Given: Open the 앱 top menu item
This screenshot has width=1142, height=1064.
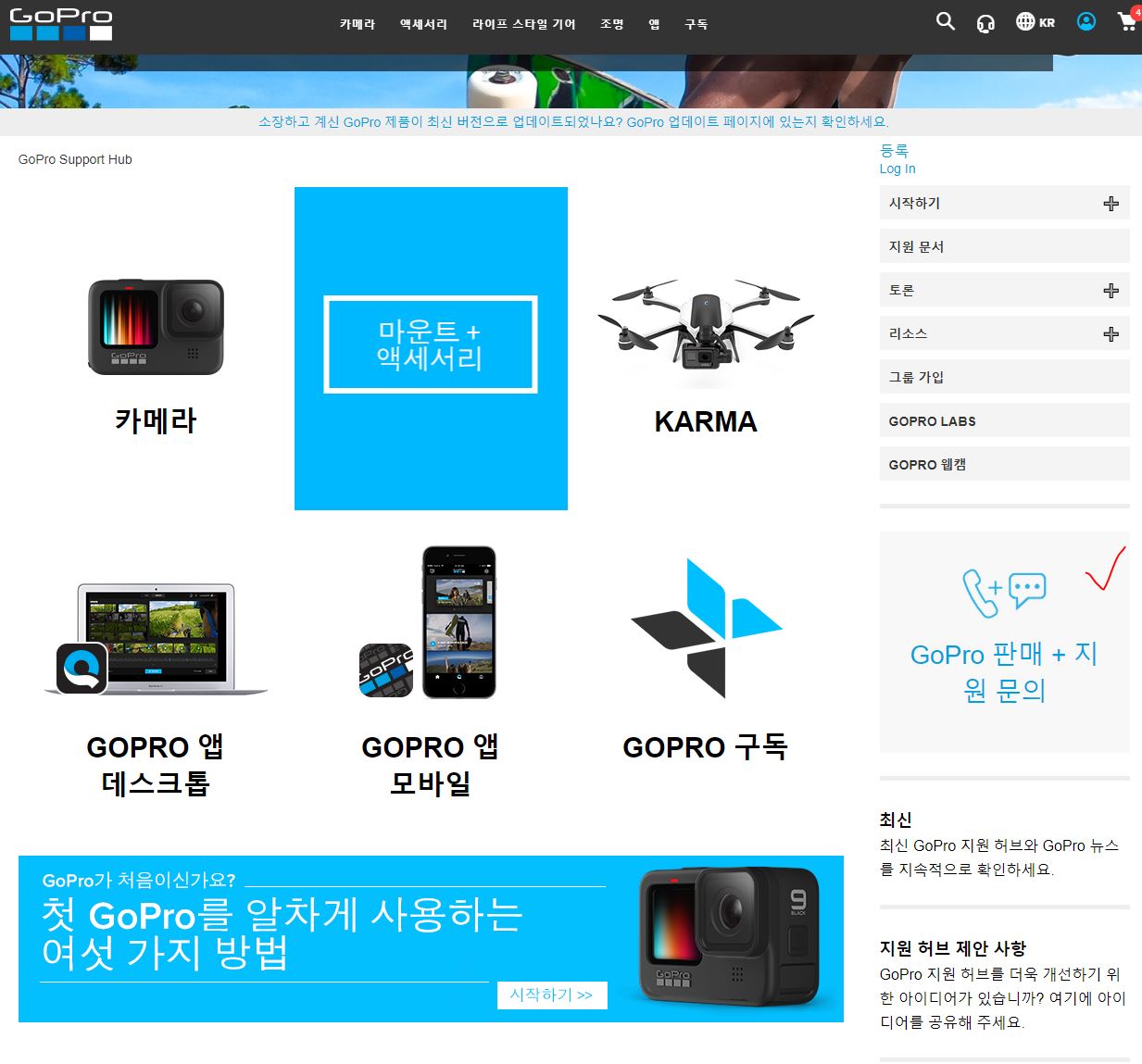Looking at the screenshot, I should pos(654,24).
